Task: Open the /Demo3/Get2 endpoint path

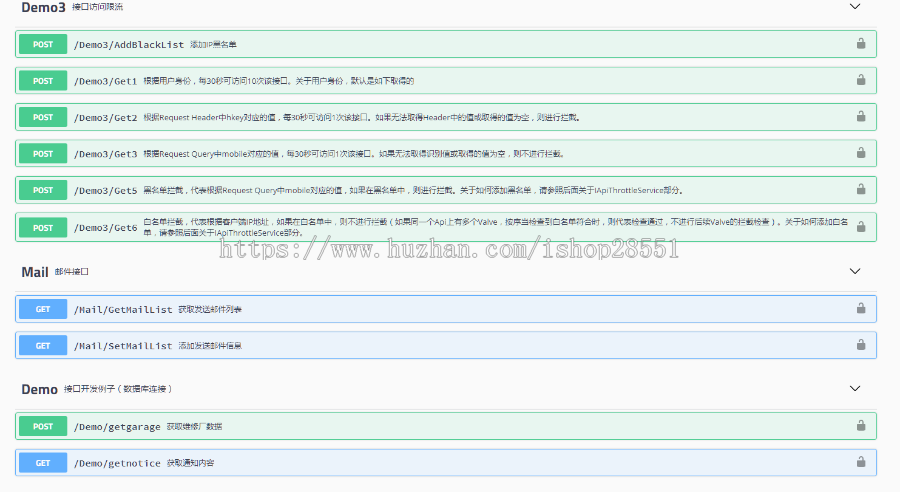Action: [105, 118]
